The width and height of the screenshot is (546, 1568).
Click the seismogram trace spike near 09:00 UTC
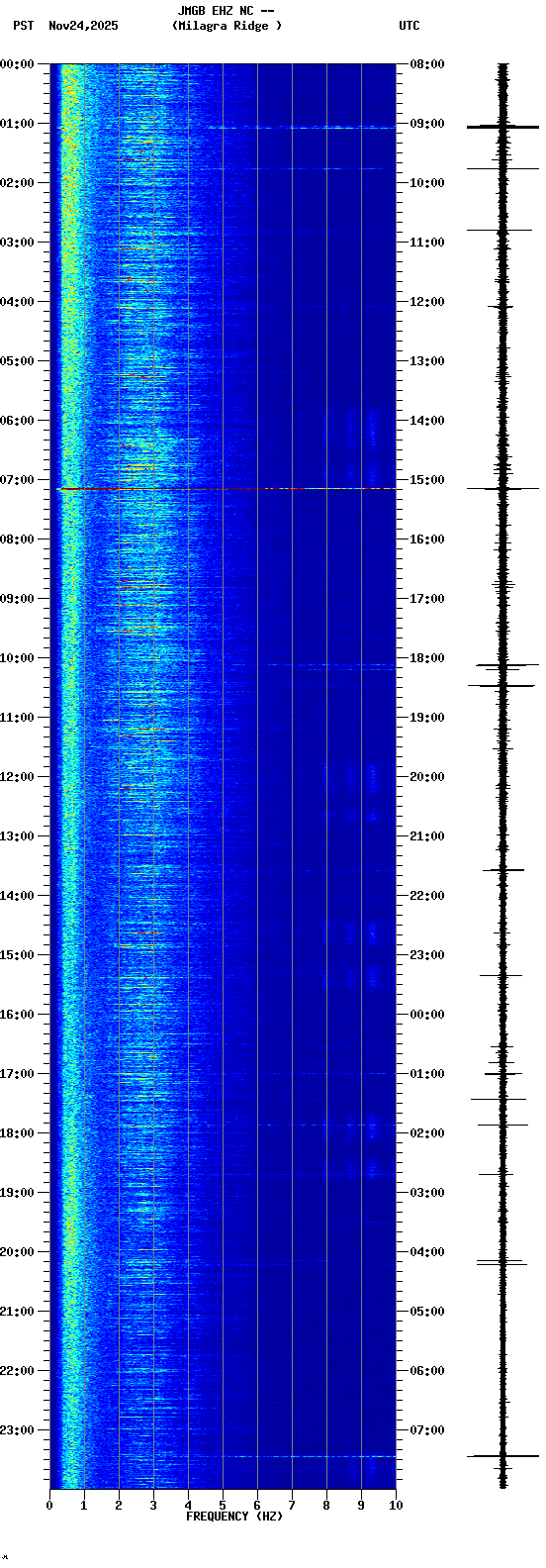502,127
